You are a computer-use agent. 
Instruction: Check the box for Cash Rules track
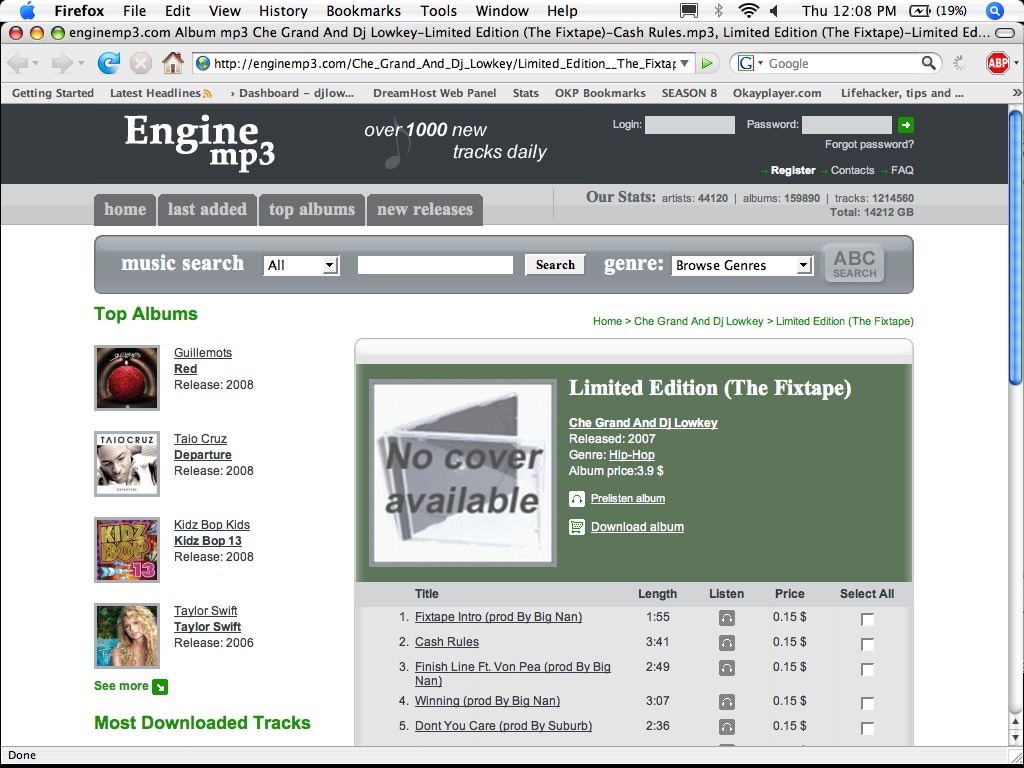pyautogui.click(x=867, y=644)
